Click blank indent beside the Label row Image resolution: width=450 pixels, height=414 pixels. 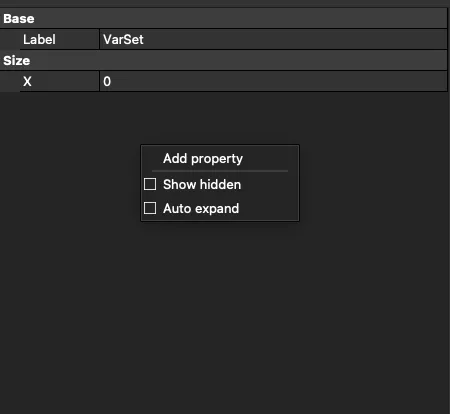coord(10,39)
